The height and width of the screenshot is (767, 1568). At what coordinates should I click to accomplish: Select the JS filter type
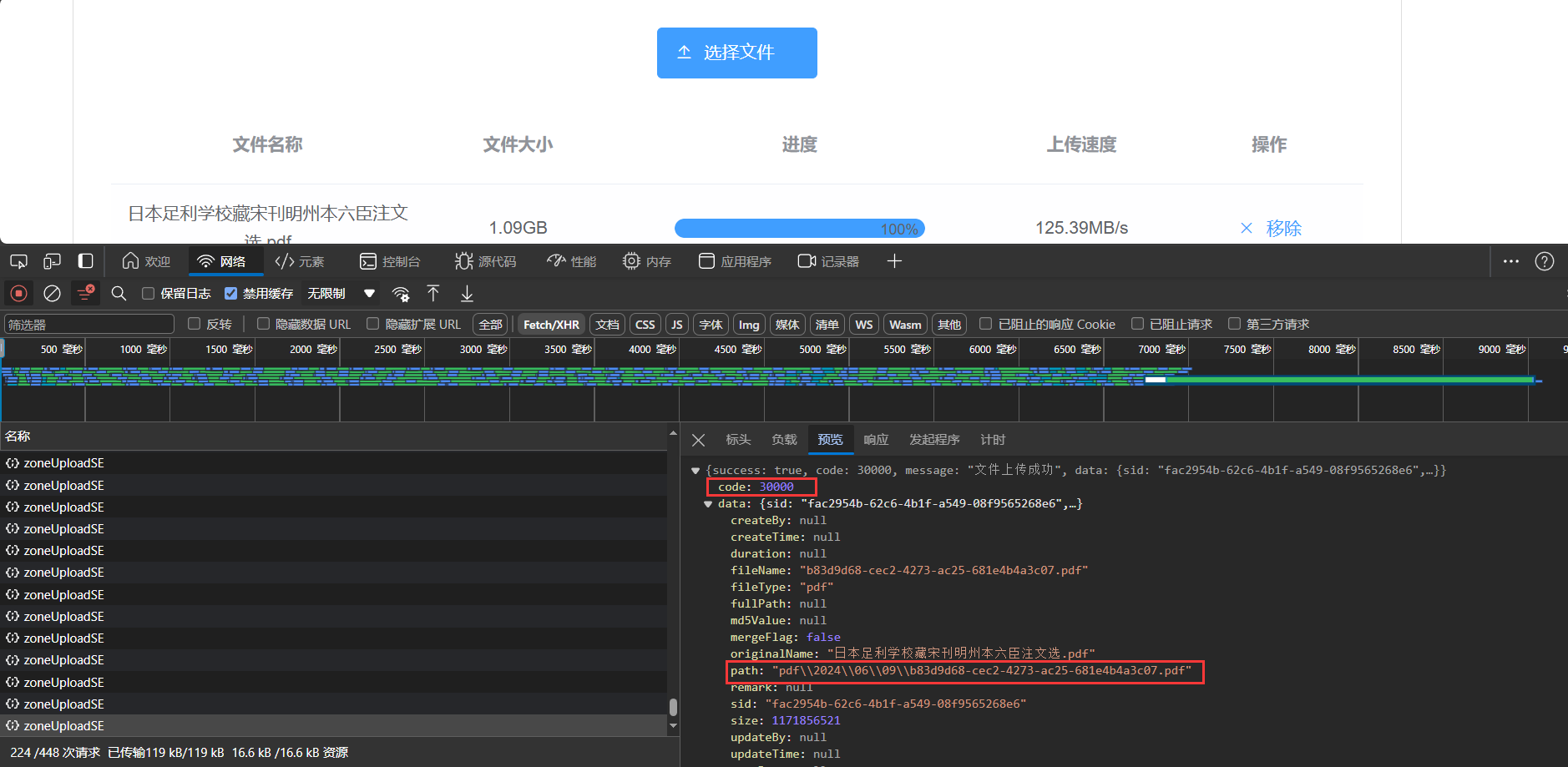(x=677, y=325)
